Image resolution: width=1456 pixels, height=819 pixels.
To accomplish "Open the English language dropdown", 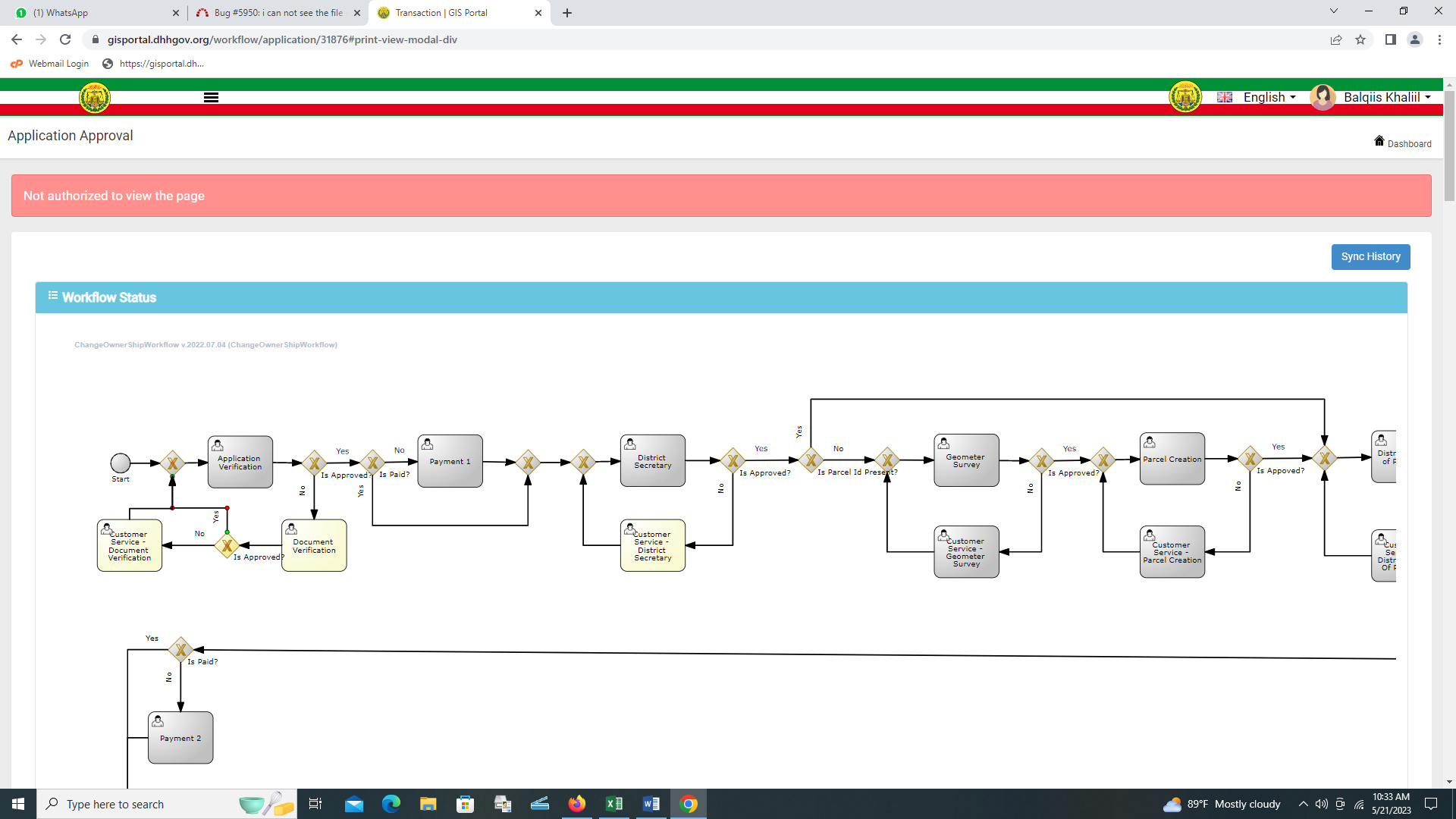I will (1269, 97).
